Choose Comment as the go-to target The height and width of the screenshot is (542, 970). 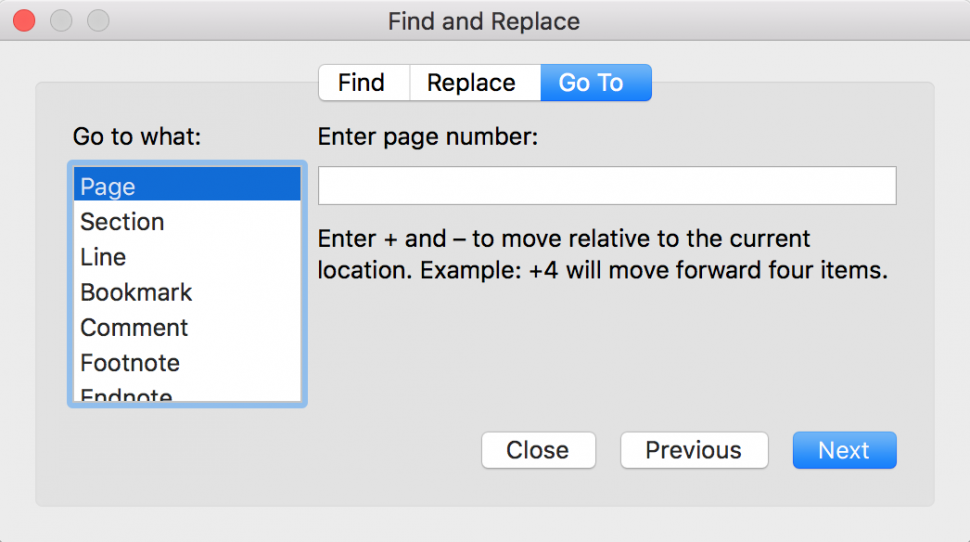187,327
